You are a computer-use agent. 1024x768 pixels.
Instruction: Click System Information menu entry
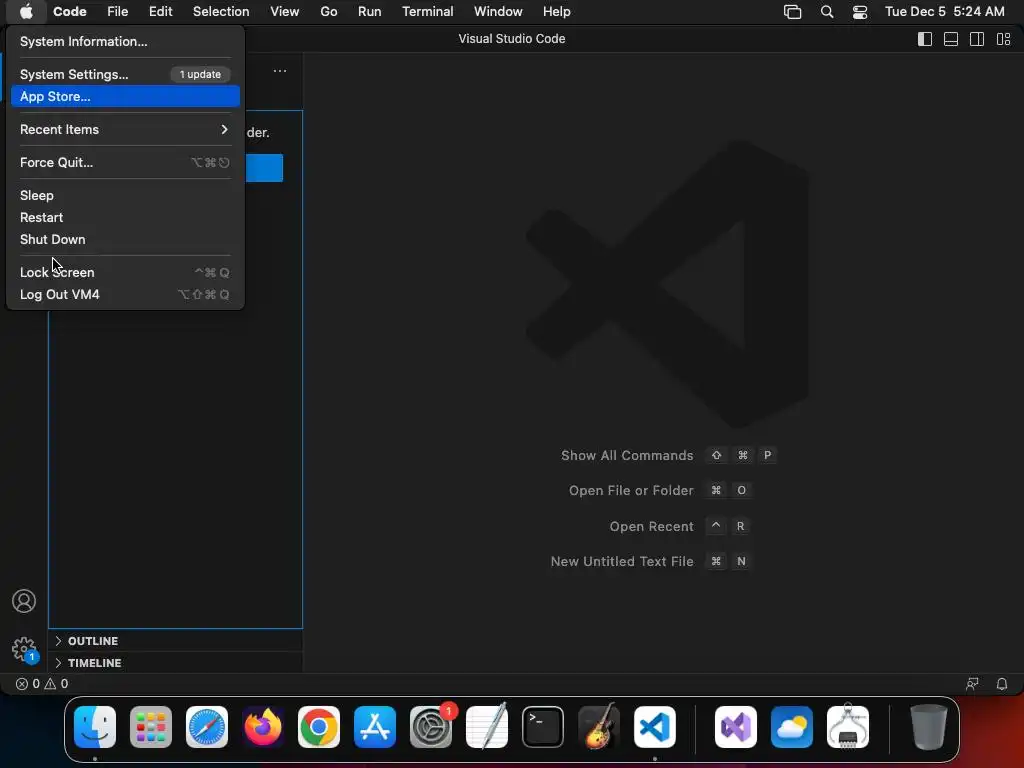pyautogui.click(x=125, y=41)
